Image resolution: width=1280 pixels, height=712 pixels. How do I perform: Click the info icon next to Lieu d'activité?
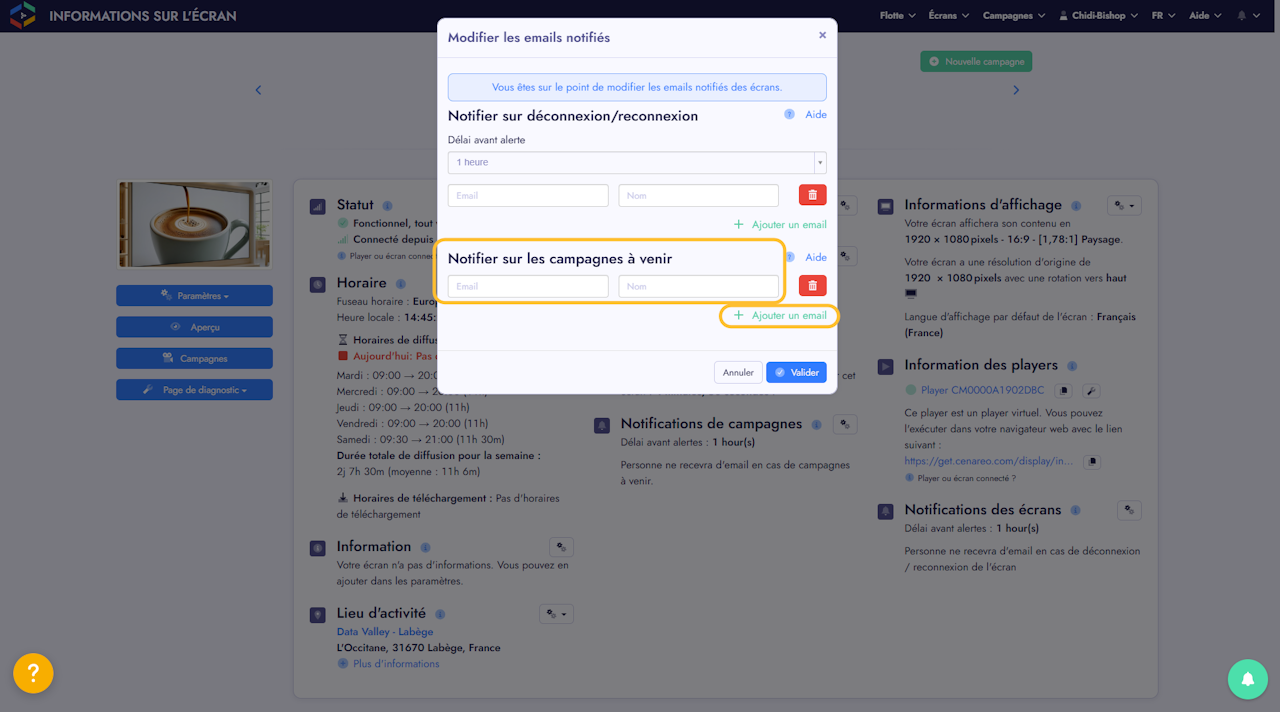pyautogui.click(x=439, y=614)
